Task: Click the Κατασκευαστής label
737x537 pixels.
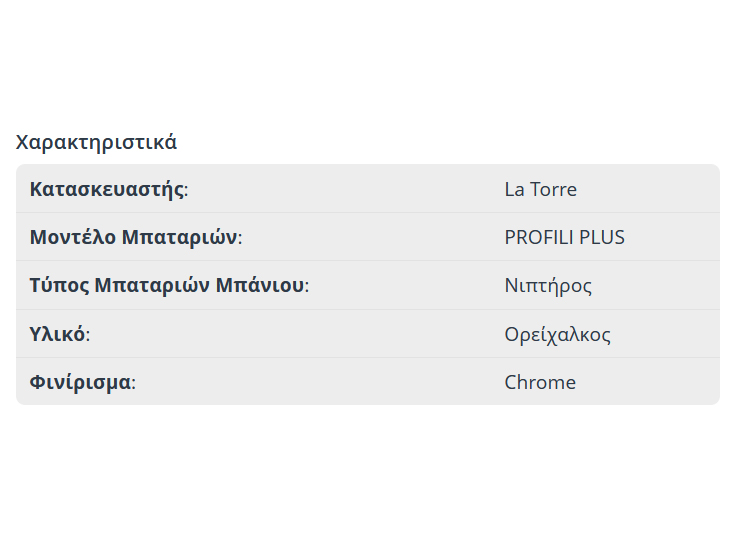Action: 107,189
